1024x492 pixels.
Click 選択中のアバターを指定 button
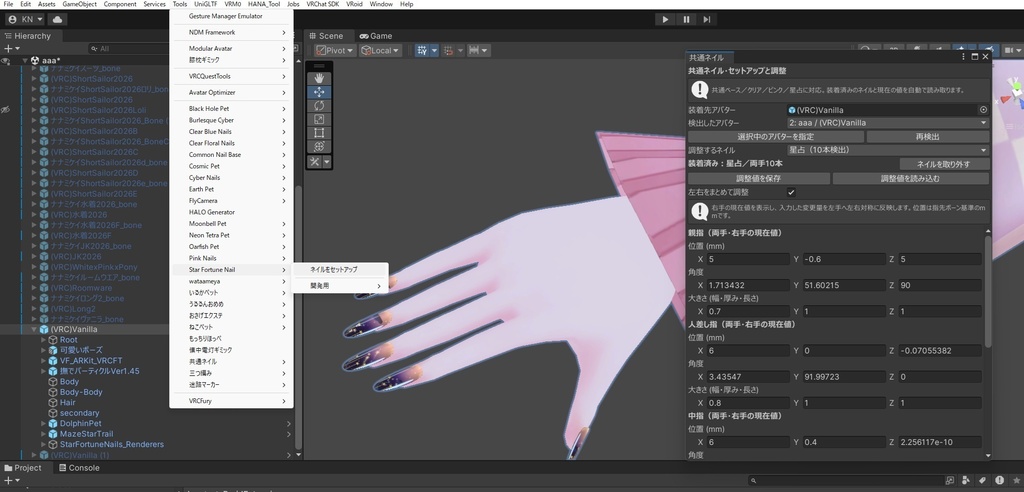click(776, 137)
